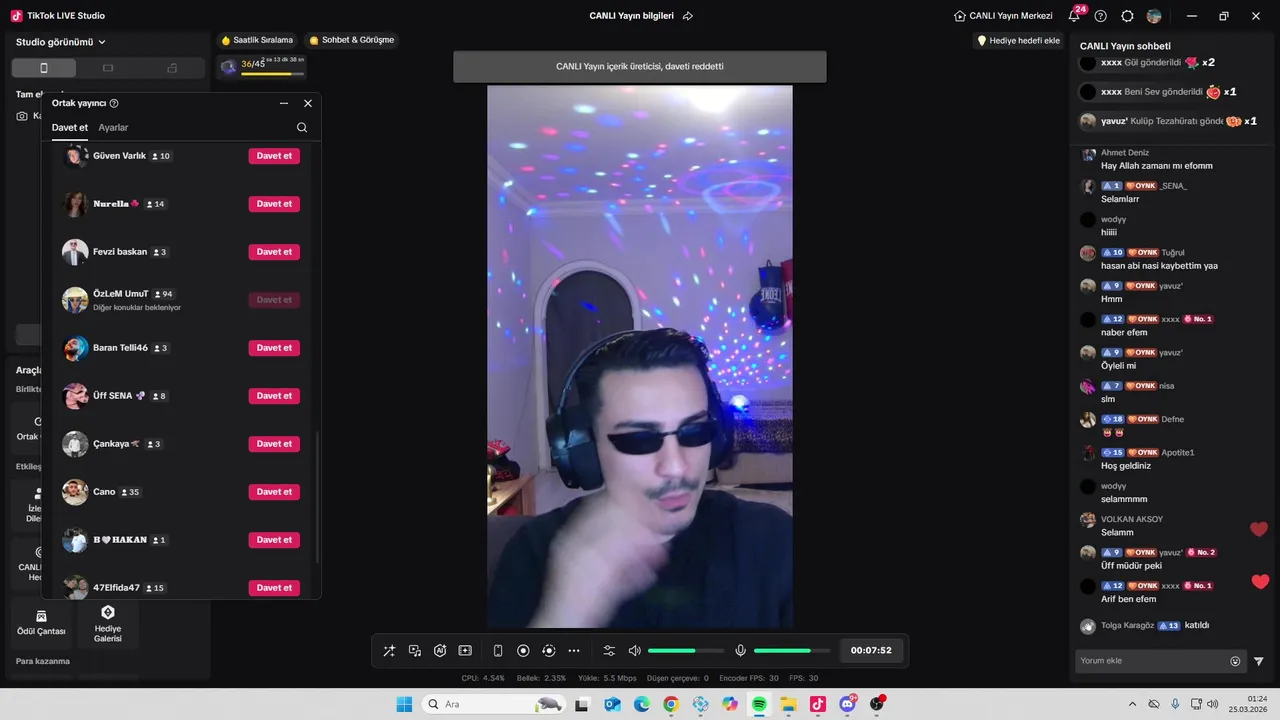Screen dimensions: 1280x720
Task: Click the record circle button
Action: pyautogui.click(x=523, y=651)
